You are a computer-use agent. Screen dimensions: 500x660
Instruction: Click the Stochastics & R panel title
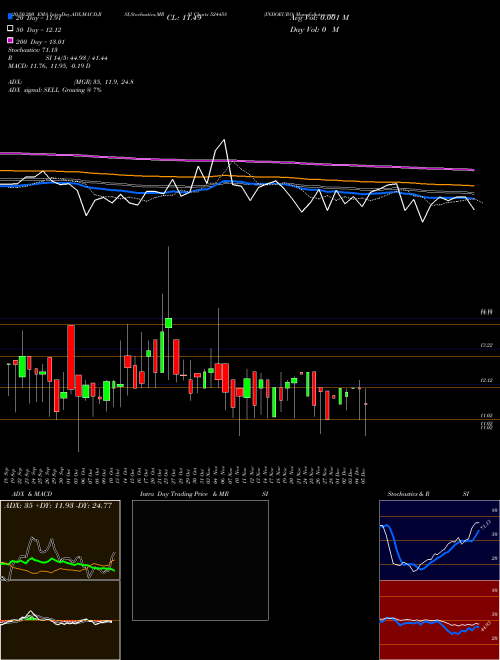[x=409, y=494]
